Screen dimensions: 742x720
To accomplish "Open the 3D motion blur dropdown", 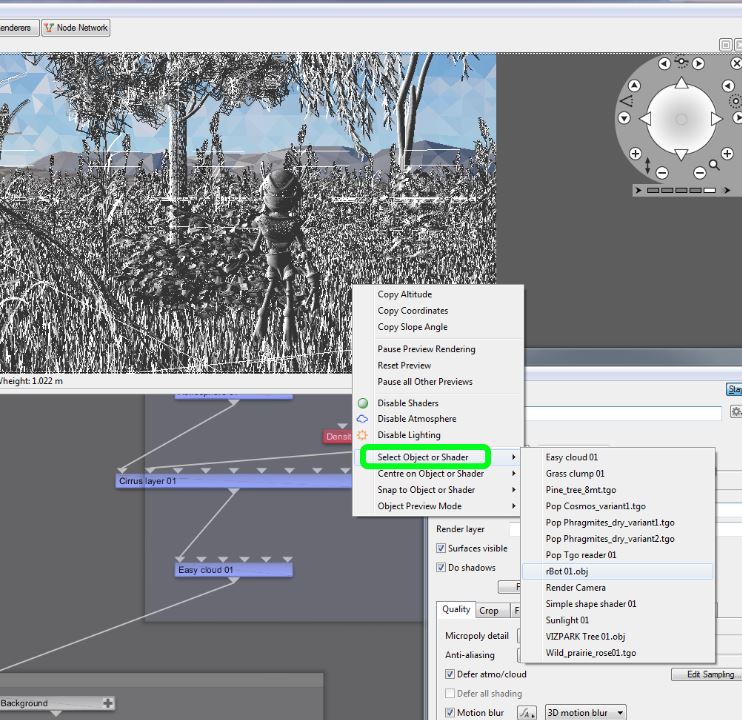I will [x=586, y=712].
